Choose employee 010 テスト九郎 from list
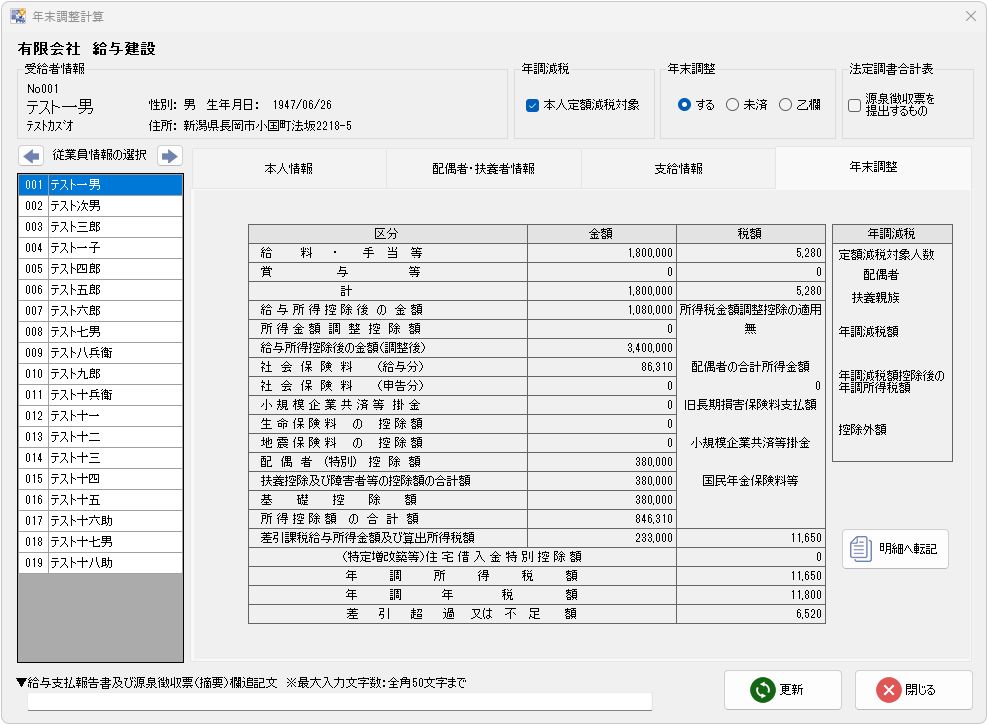Screen dimensions: 988x725 tap(100, 373)
